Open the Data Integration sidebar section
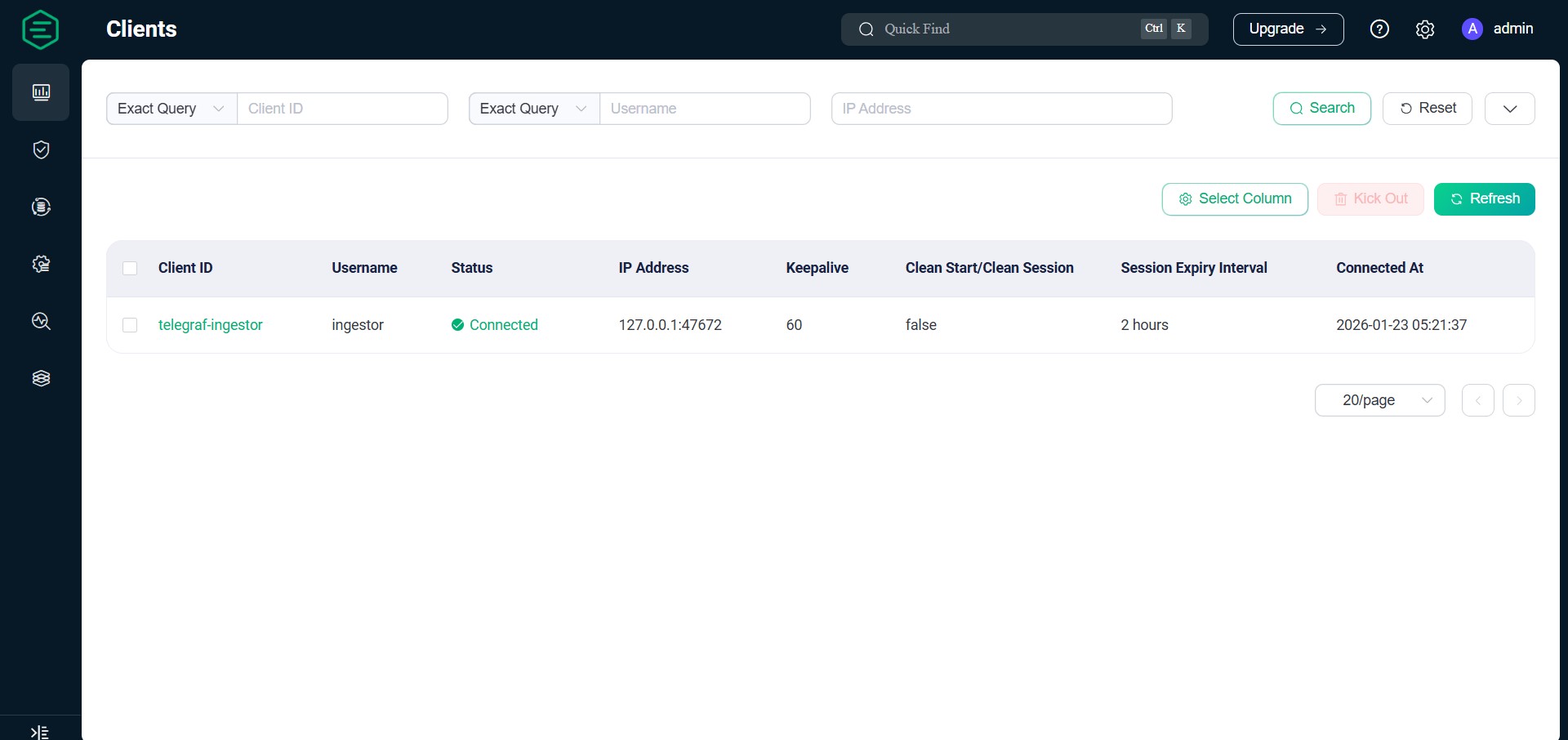1568x740 pixels. (40, 207)
